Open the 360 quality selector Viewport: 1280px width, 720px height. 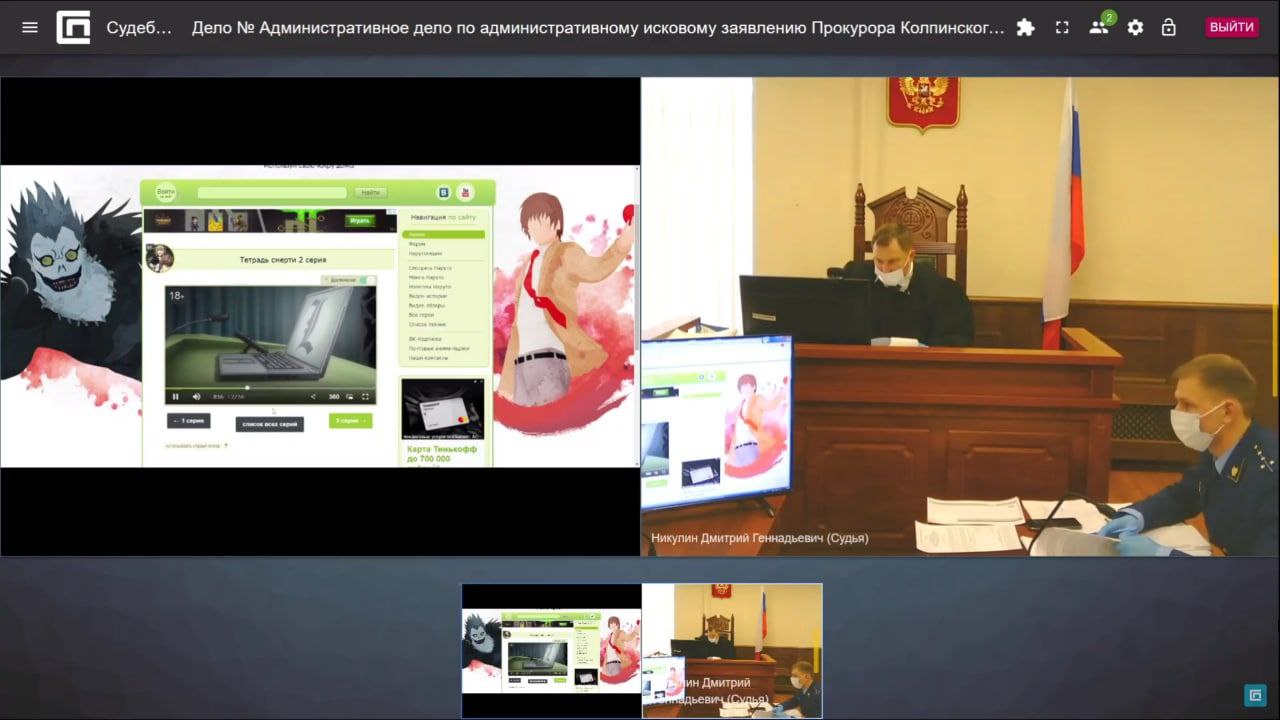pos(334,397)
